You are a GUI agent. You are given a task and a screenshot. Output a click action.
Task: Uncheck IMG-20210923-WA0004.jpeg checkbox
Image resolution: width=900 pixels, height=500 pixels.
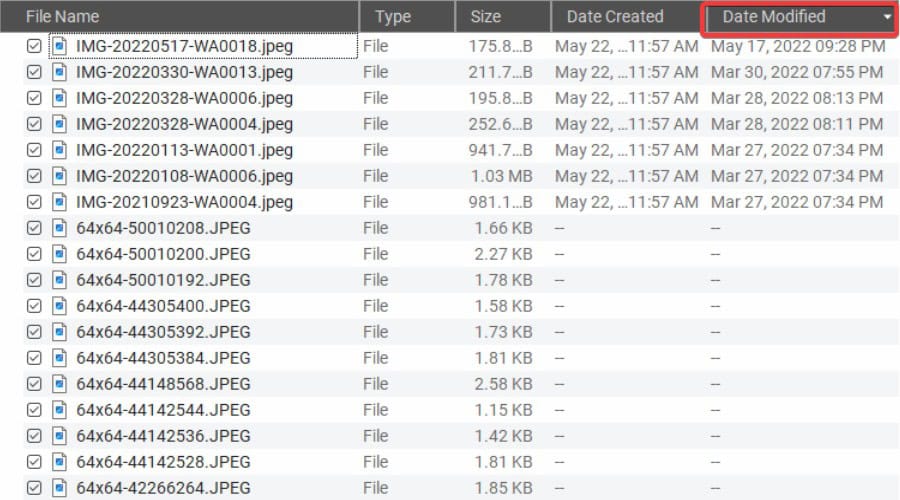(x=34, y=202)
